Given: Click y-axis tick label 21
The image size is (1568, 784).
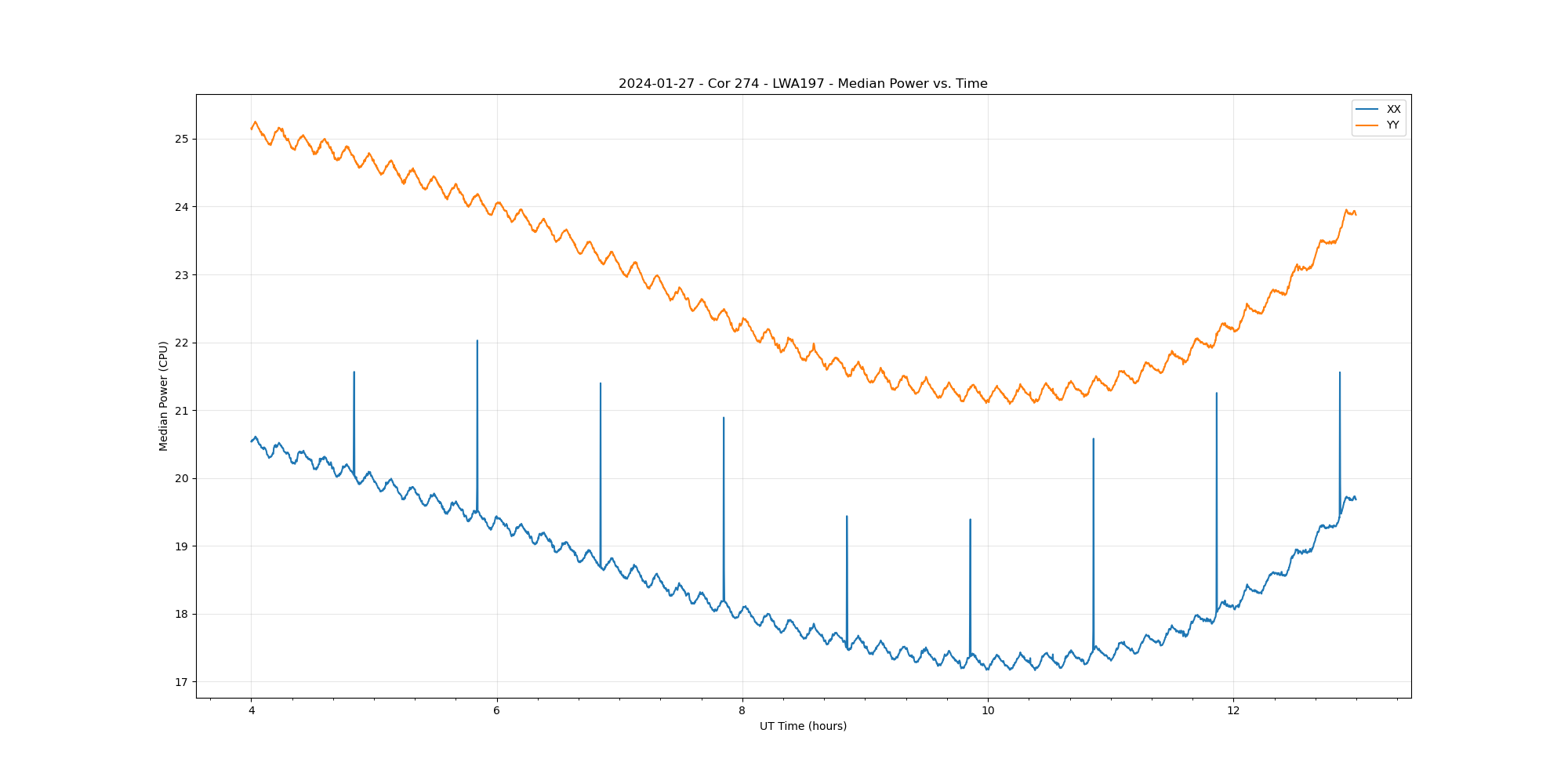Looking at the screenshot, I should point(182,411).
